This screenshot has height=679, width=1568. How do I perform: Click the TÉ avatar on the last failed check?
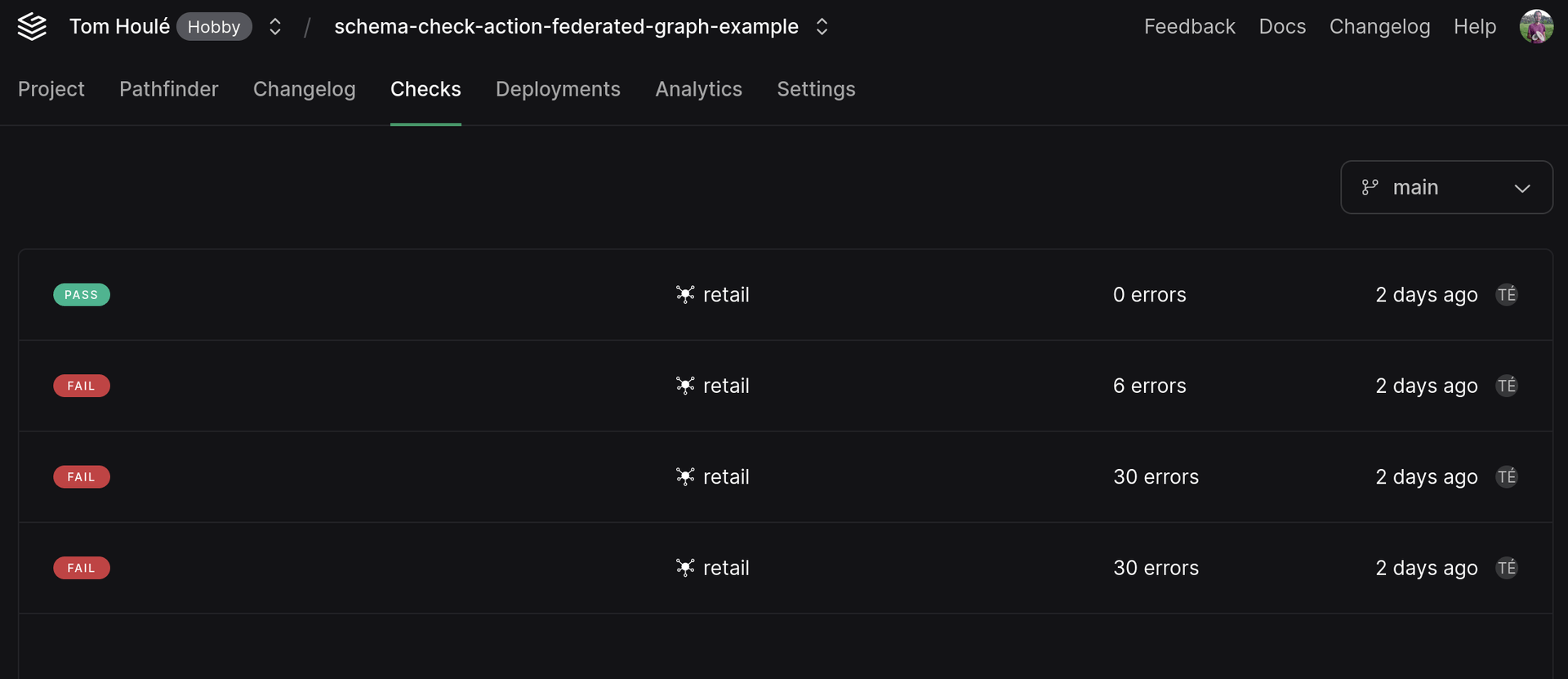coord(1508,568)
